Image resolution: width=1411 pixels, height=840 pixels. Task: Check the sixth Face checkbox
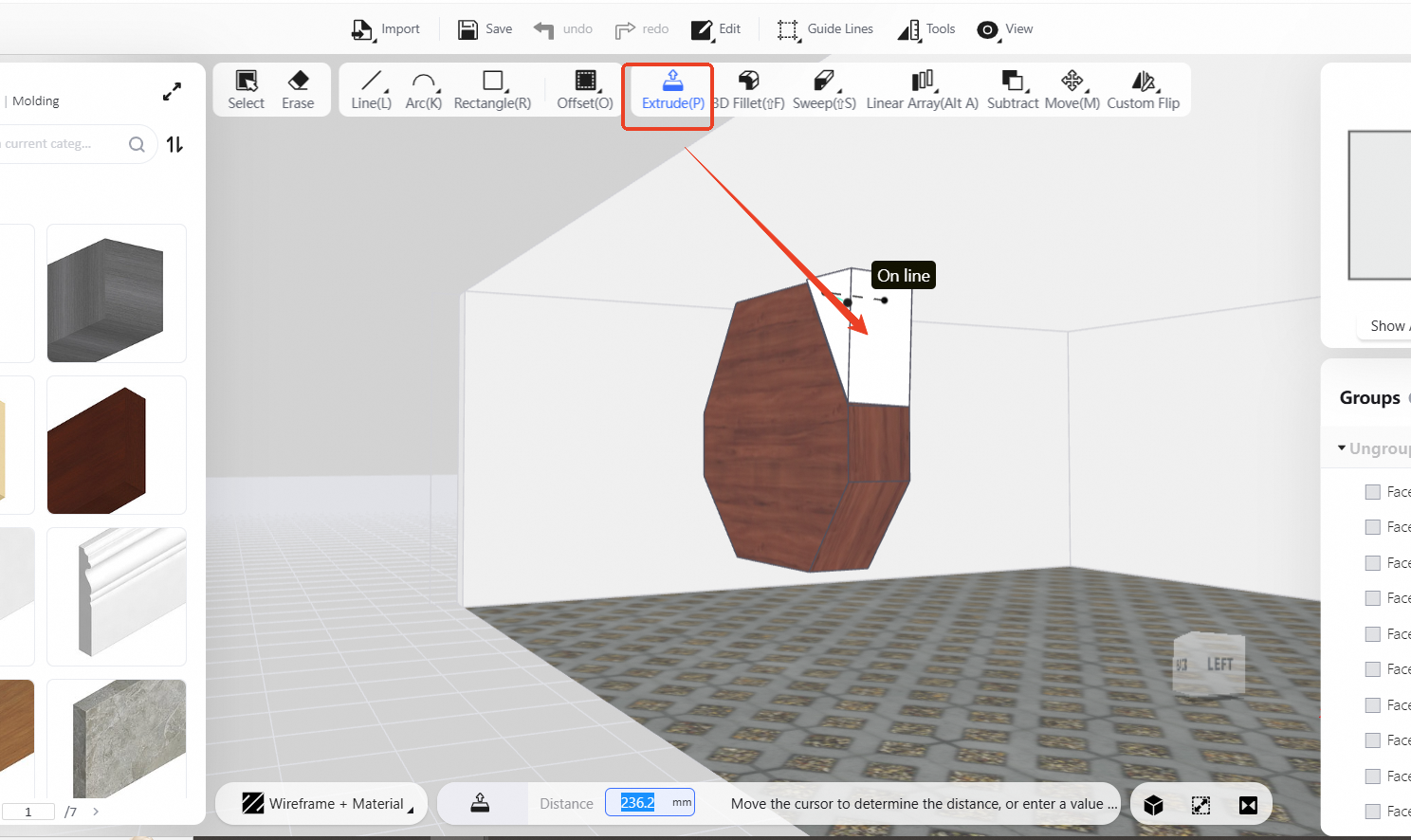pyautogui.click(x=1372, y=669)
